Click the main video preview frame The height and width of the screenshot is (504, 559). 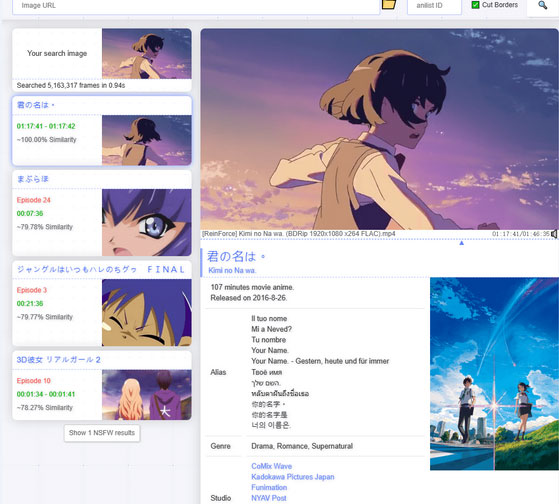pyautogui.click(x=379, y=129)
